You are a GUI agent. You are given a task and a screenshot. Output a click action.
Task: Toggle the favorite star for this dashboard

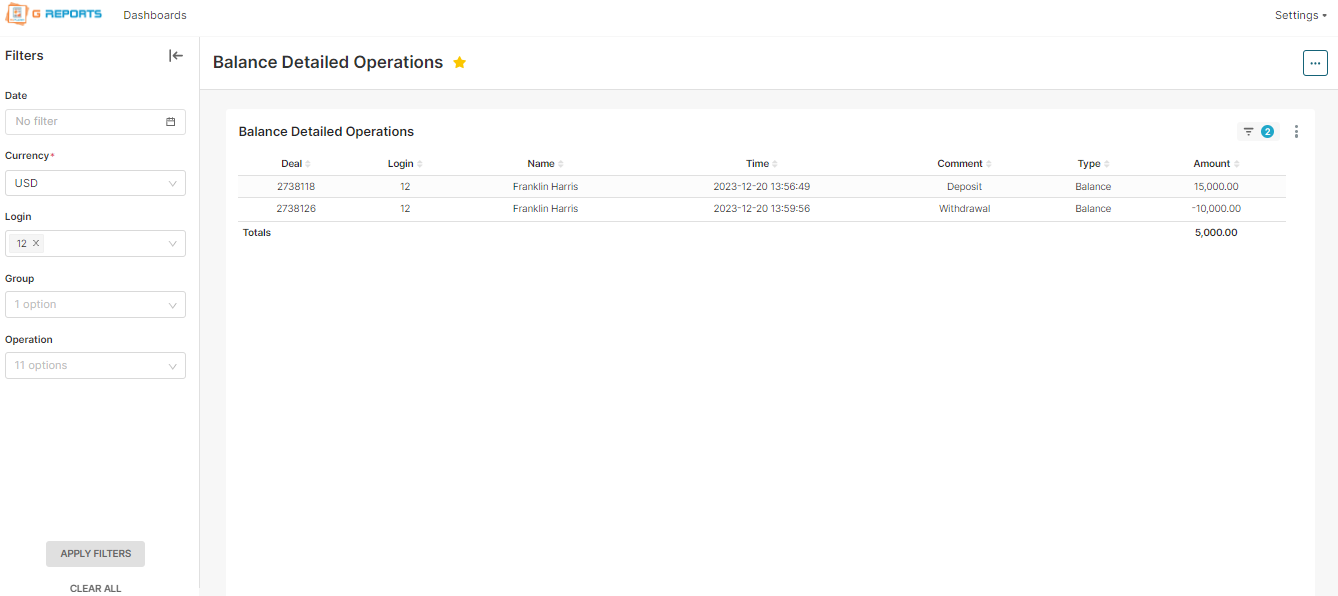click(x=460, y=62)
